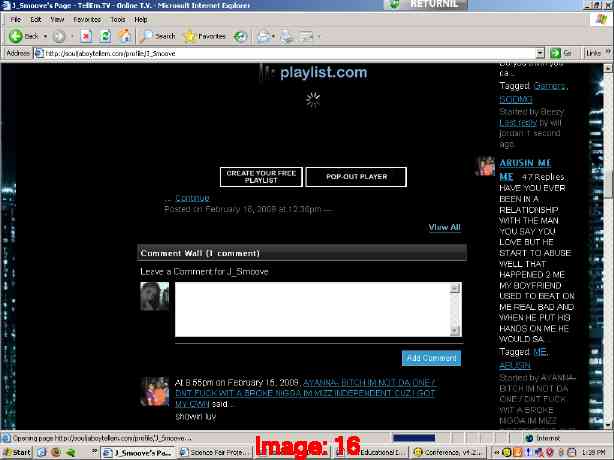Image resolution: width=614 pixels, height=460 pixels.
Task: Expand the Address bar dropdown arrow
Action: pos(540,53)
